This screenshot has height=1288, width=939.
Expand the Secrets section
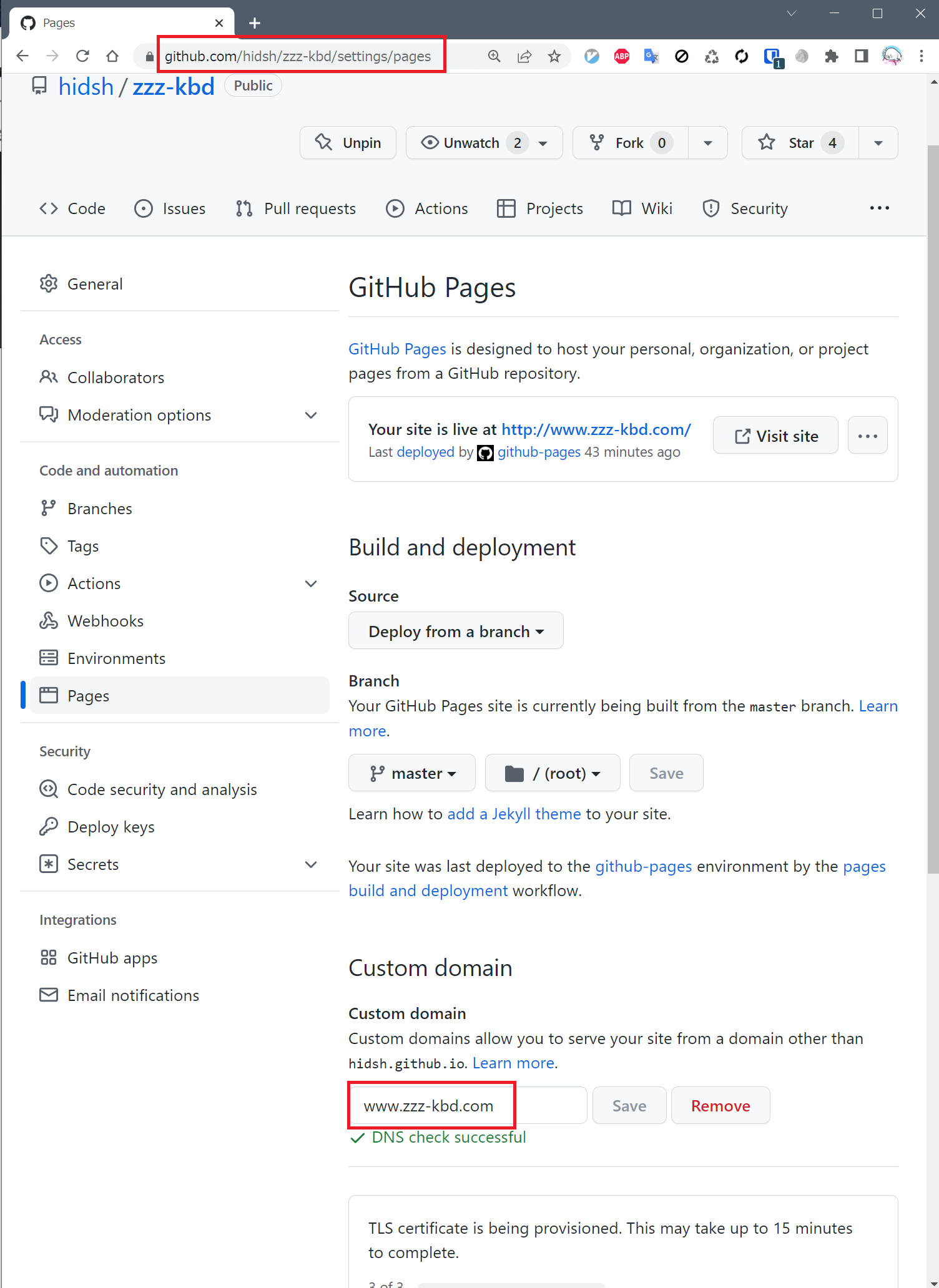(x=180, y=864)
